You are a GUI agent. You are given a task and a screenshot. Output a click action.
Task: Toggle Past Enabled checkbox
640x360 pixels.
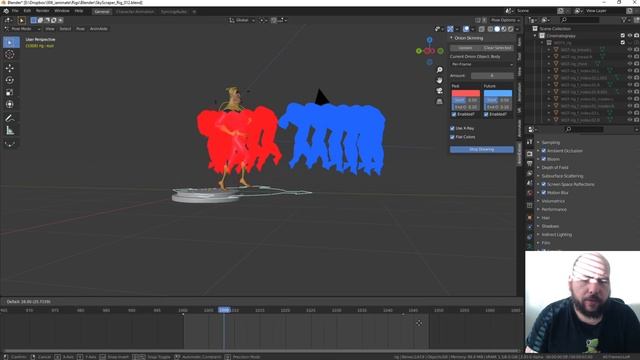tap(454, 114)
